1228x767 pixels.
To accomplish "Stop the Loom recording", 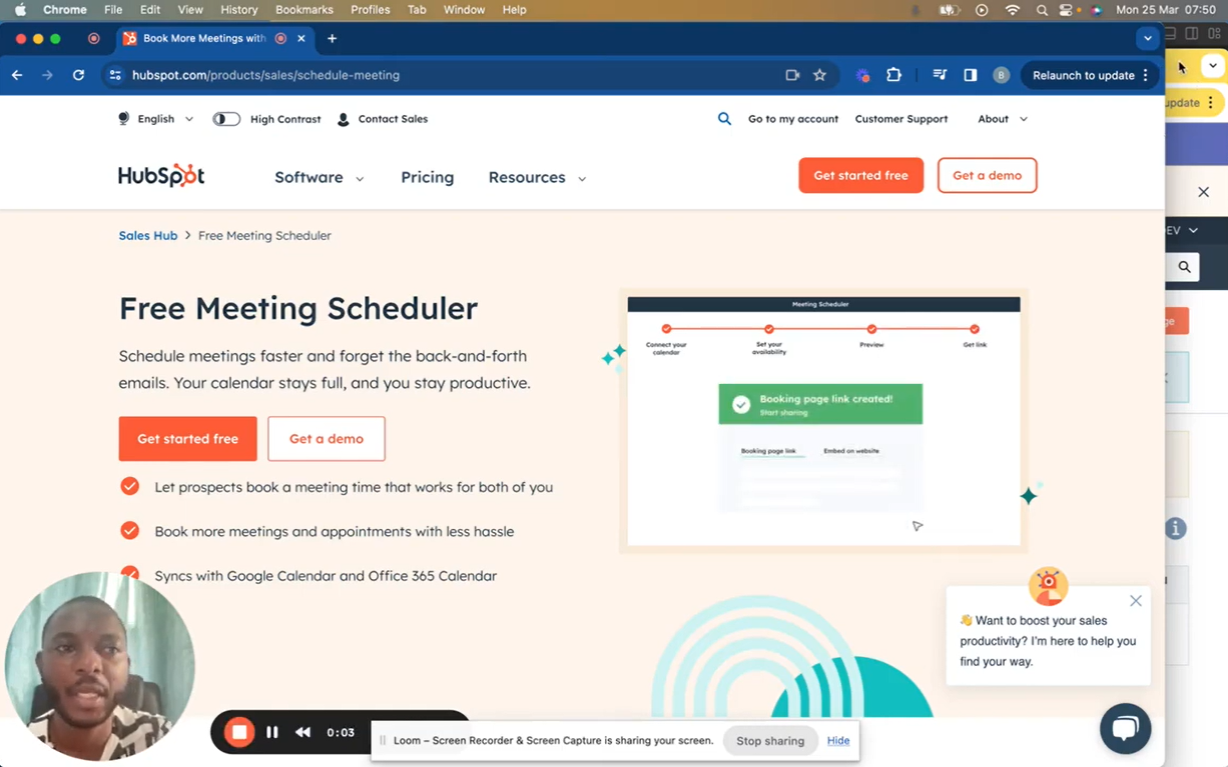I will (x=239, y=733).
